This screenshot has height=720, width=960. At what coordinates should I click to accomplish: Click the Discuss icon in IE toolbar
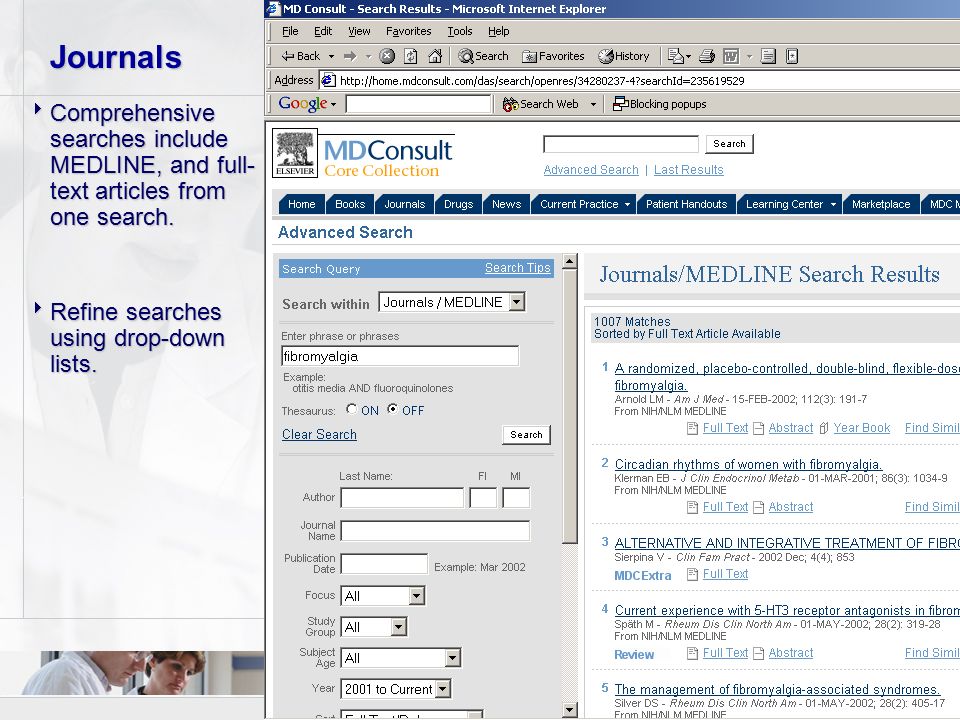coord(768,56)
